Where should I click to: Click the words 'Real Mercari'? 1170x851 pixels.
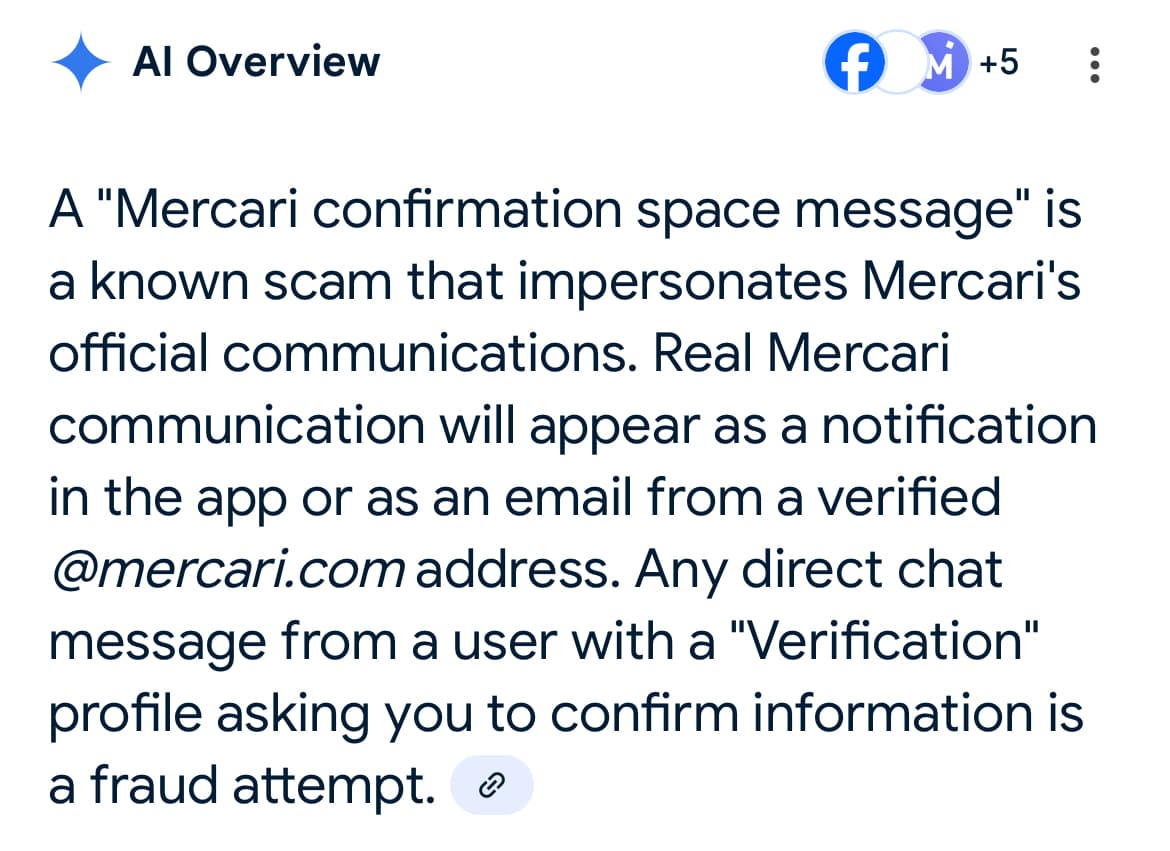(801, 354)
